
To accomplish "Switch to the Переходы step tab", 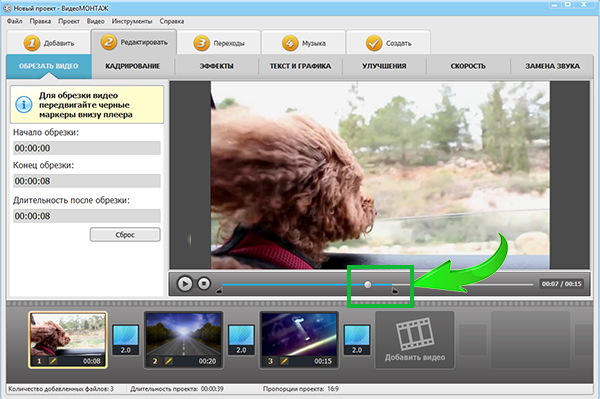I will 219,43.
